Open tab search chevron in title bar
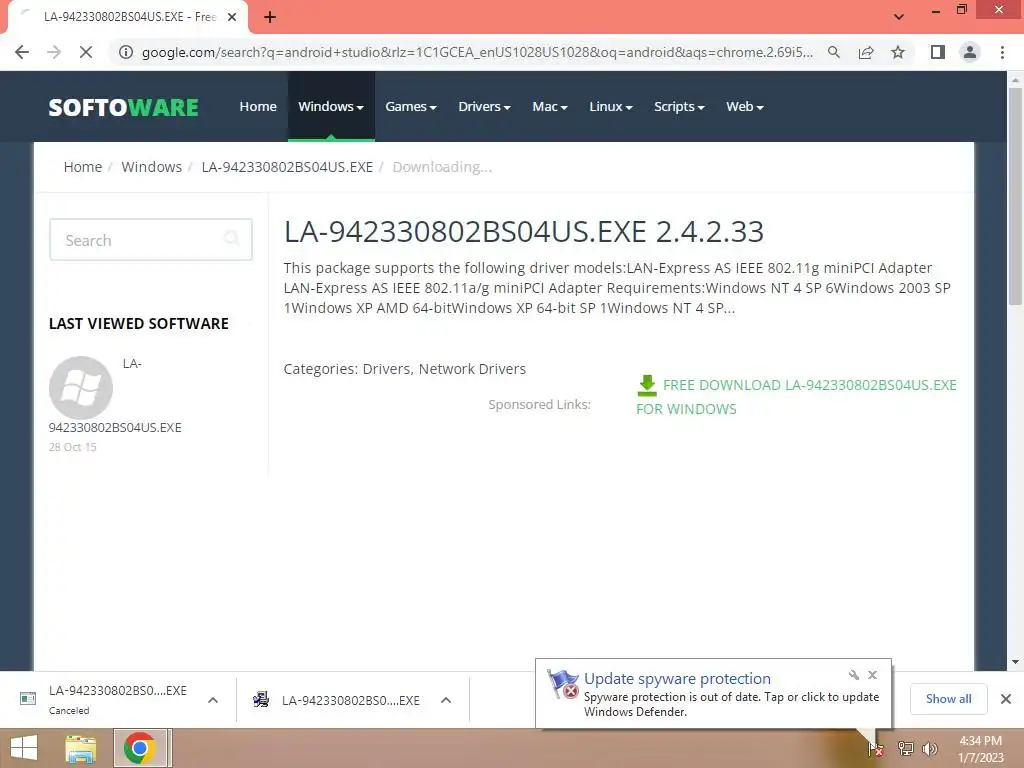This screenshot has height=768, width=1024. [x=899, y=16]
